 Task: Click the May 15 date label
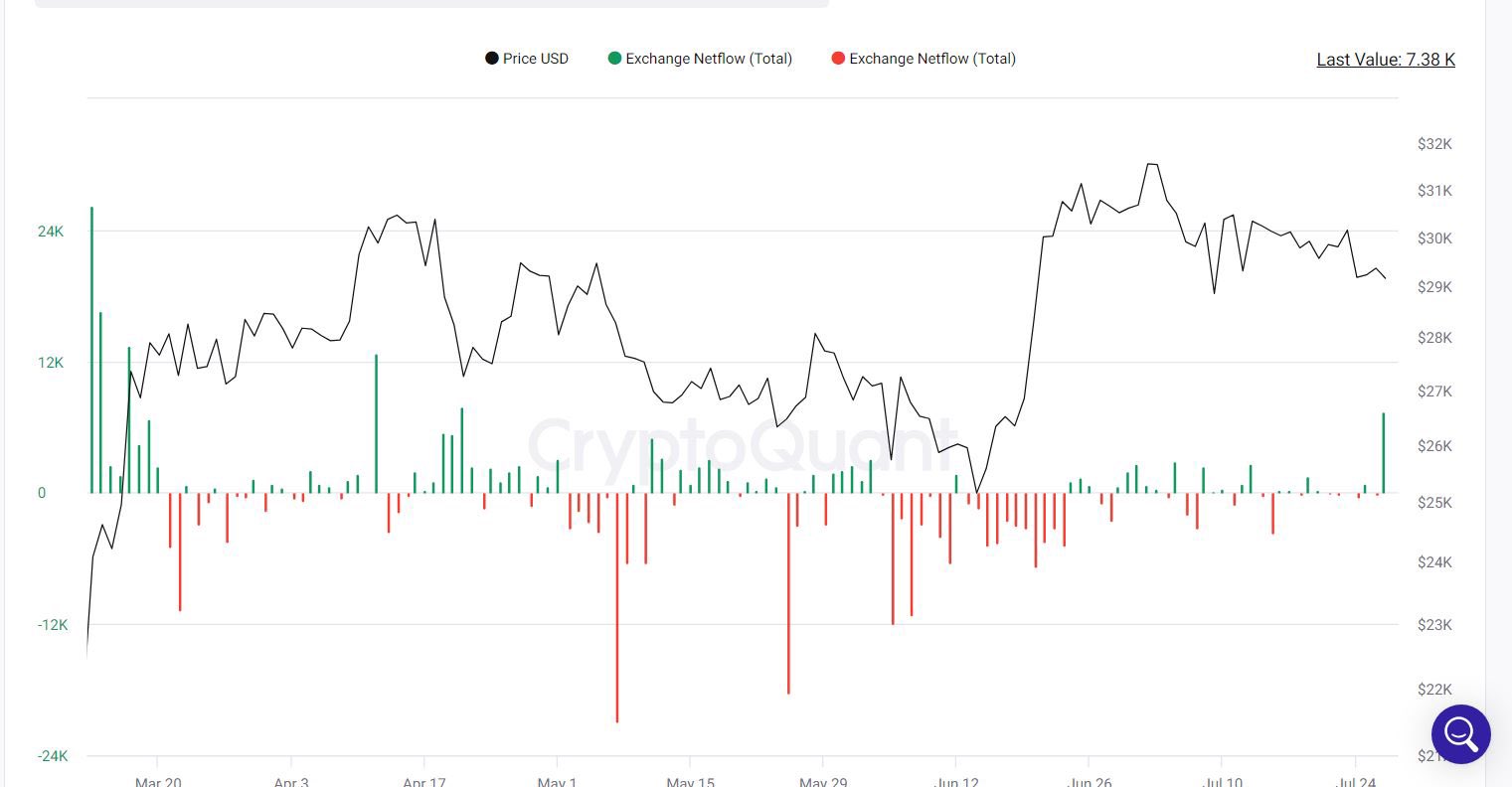tap(690, 781)
